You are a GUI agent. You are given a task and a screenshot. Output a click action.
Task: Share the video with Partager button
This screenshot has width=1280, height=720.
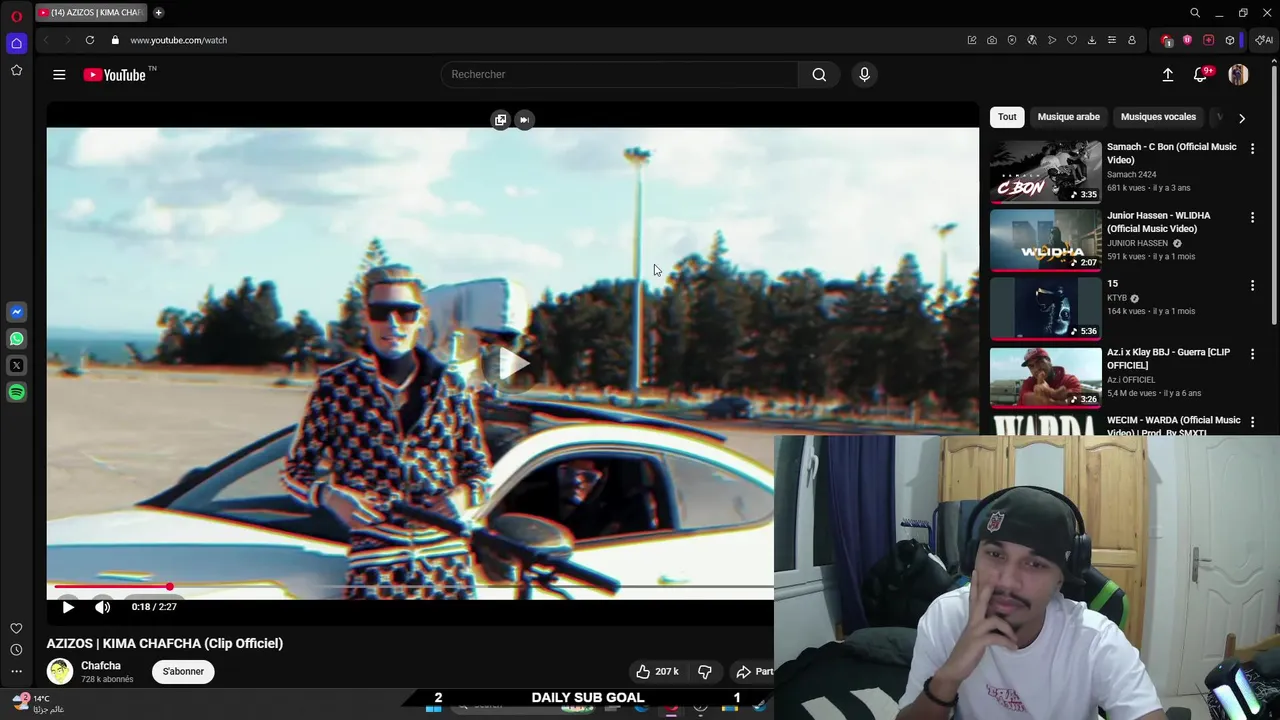[x=753, y=671]
